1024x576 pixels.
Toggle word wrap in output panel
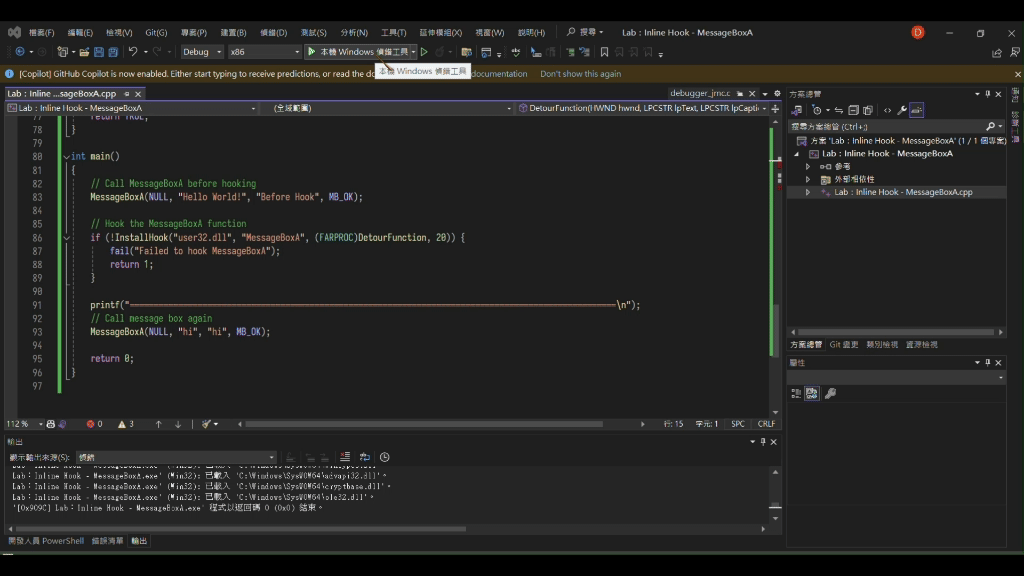click(x=365, y=457)
